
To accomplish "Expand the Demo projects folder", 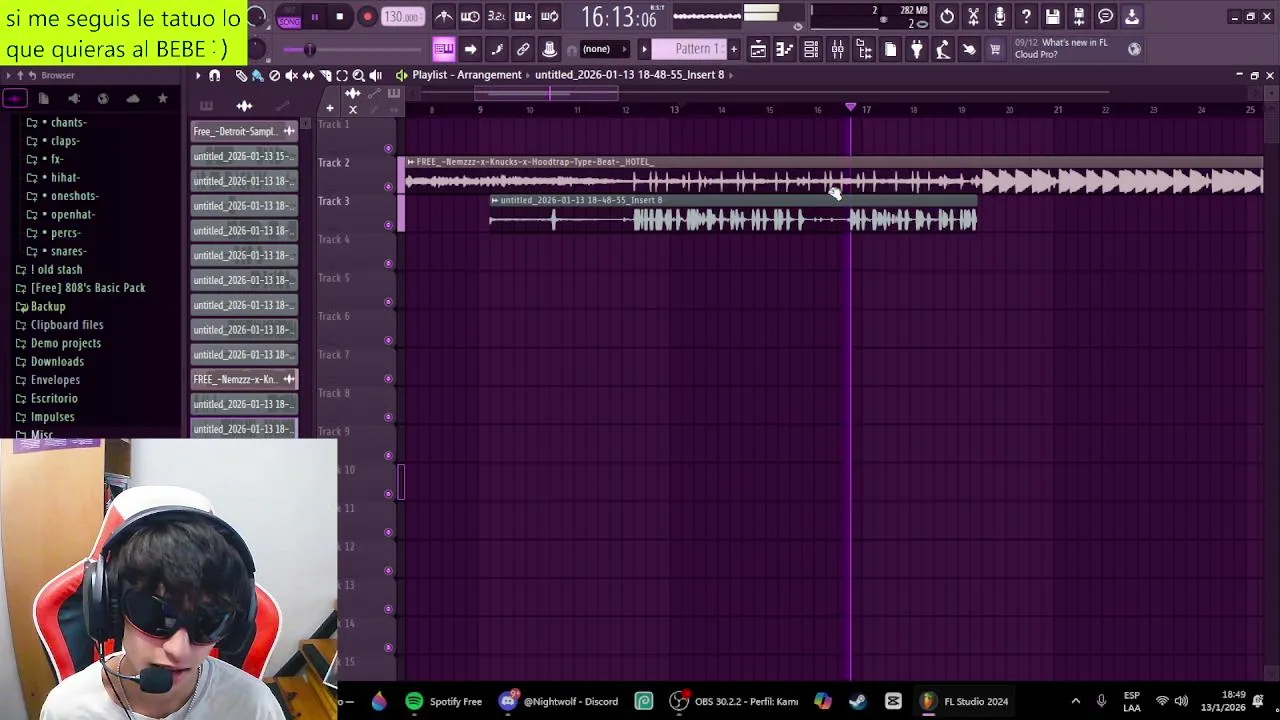I will pyautogui.click(x=66, y=343).
